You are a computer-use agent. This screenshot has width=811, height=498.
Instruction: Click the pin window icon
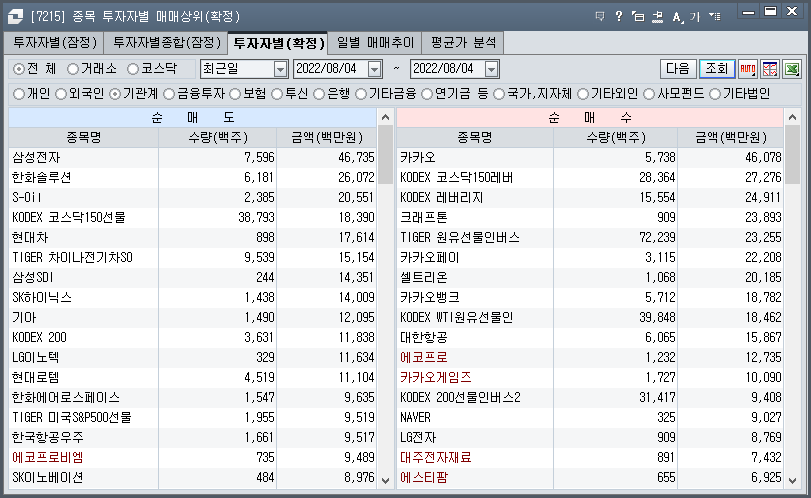coord(657,17)
